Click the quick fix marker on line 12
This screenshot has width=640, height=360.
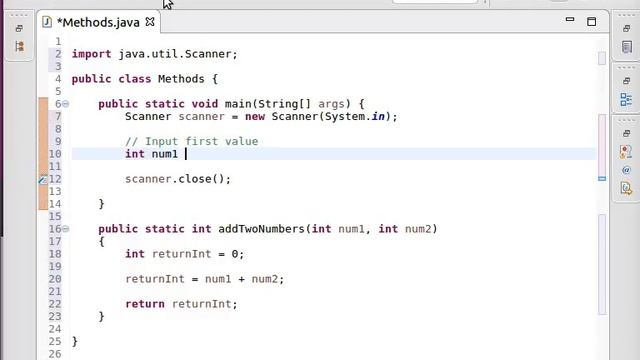tap(43, 179)
